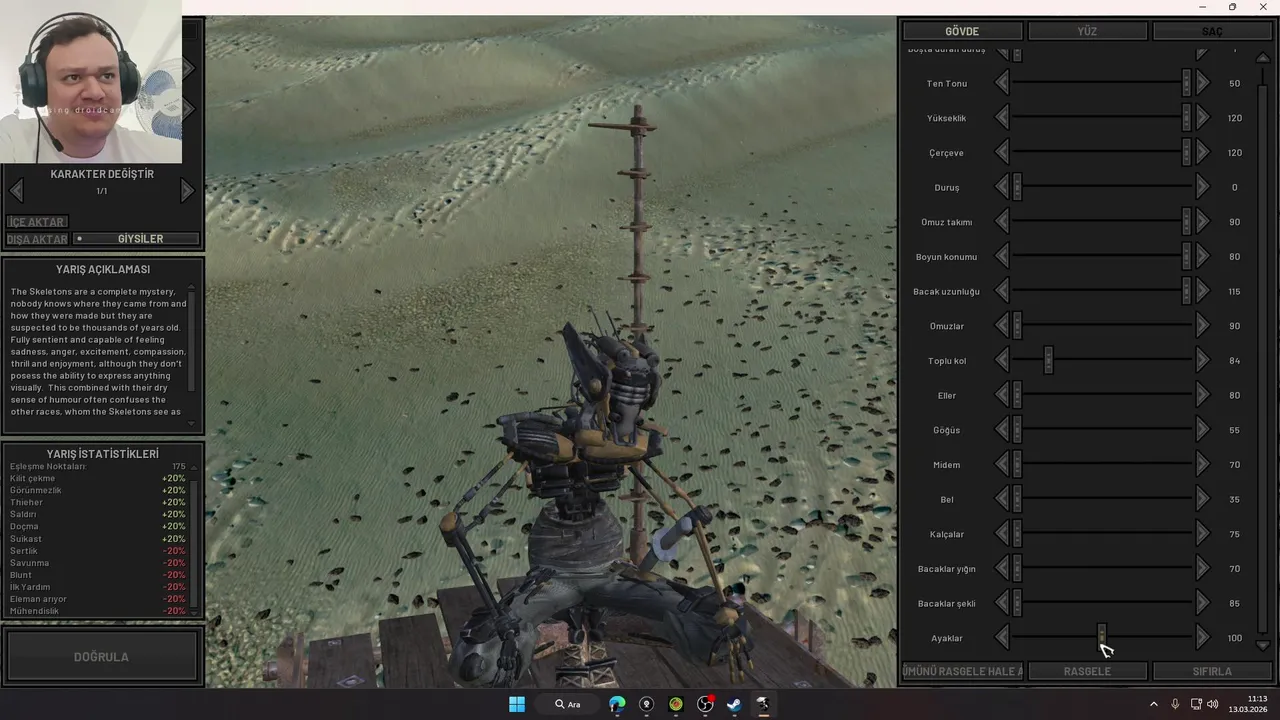Increase Omuz takımı with right arrow
Image resolution: width=1280 pixels, height=720 pixels.
pos(1203,222)
